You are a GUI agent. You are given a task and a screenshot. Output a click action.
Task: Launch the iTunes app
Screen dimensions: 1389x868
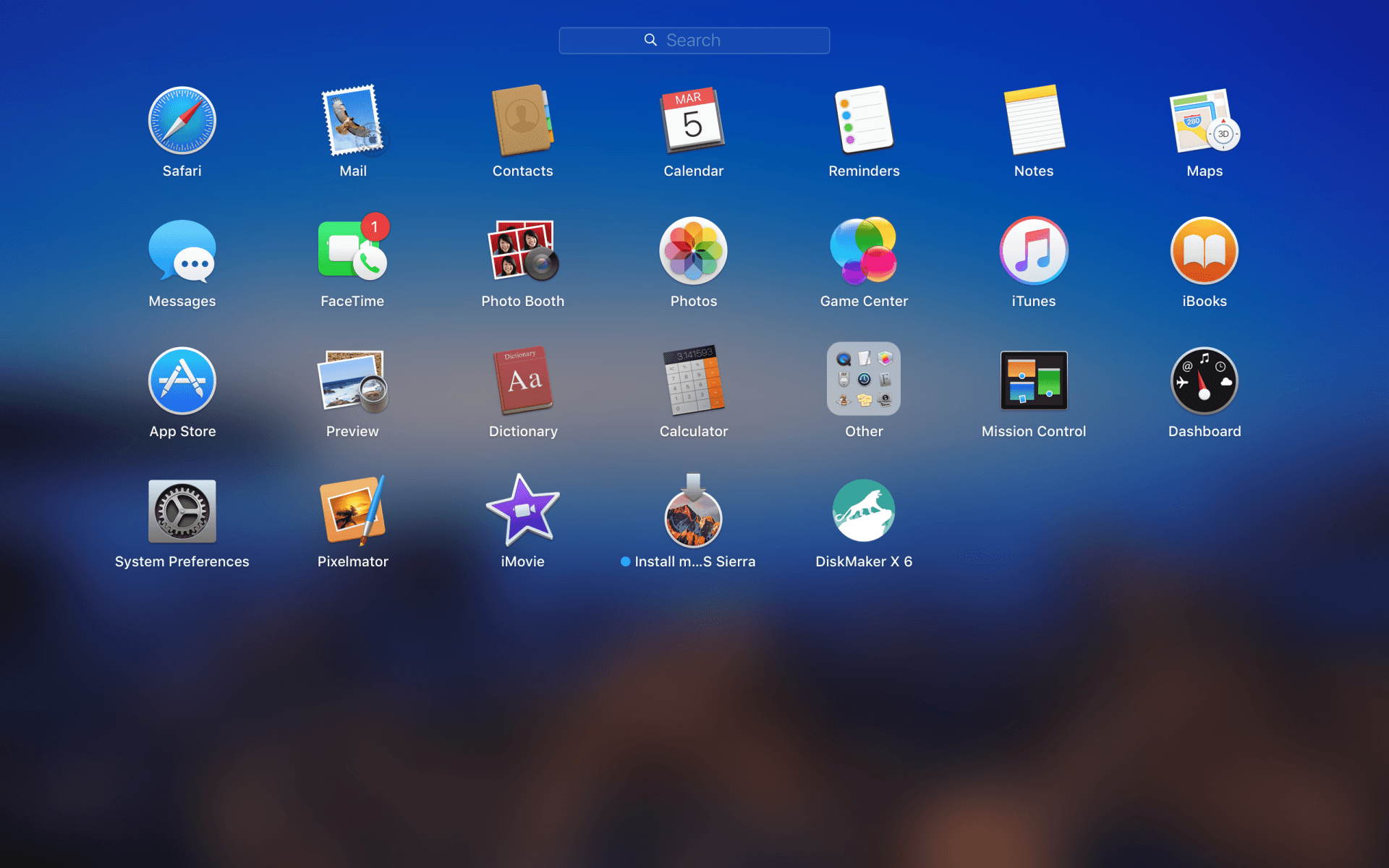tap(1034, 251)
